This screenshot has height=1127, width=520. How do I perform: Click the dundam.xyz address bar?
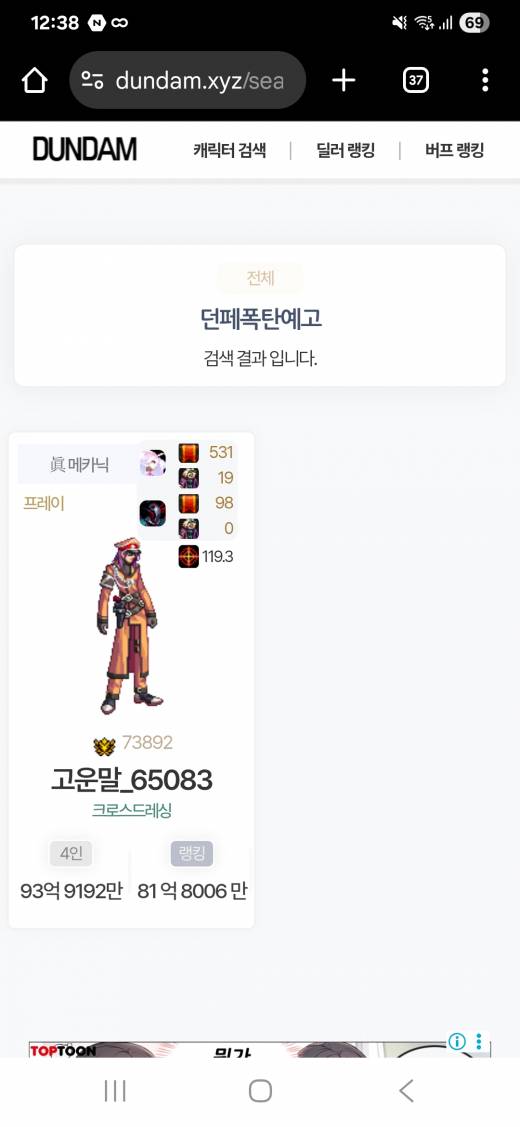tap(188, 80)
